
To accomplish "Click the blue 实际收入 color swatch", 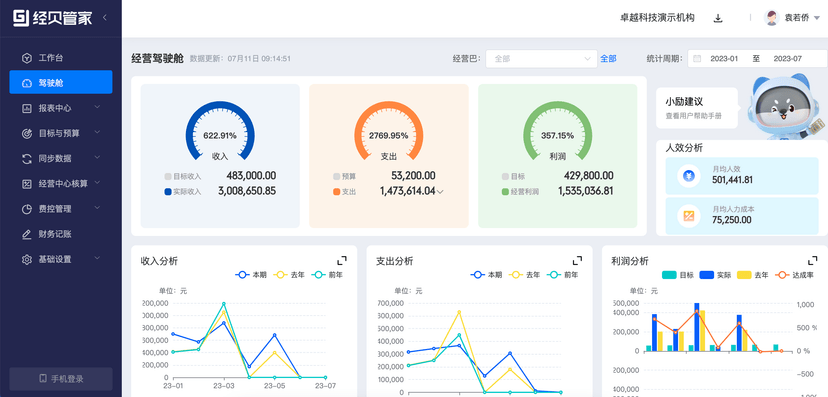I will [x=168, y=192].
